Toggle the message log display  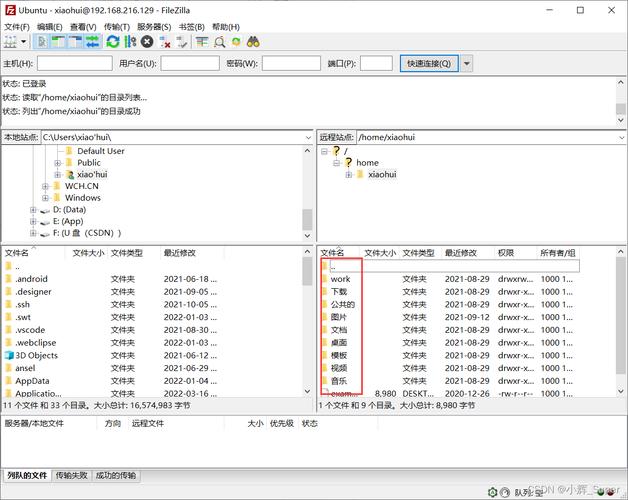(x=41, y=42)
